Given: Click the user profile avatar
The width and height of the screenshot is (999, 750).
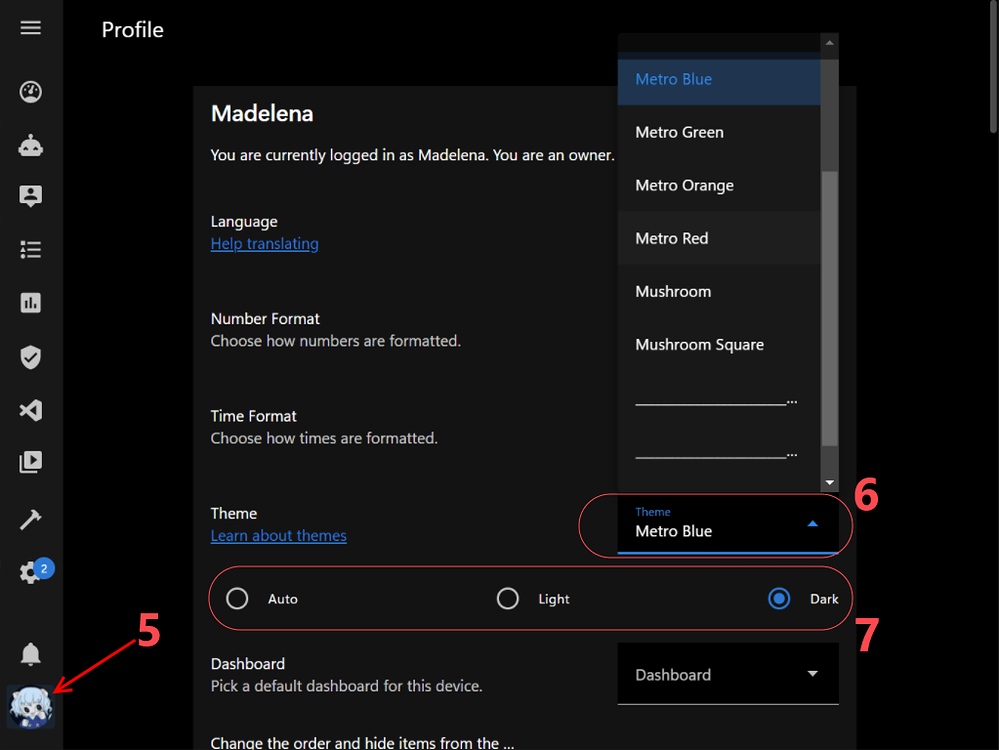Looking at the screenshot, I should pyautogui.click(x=31, y=707).
